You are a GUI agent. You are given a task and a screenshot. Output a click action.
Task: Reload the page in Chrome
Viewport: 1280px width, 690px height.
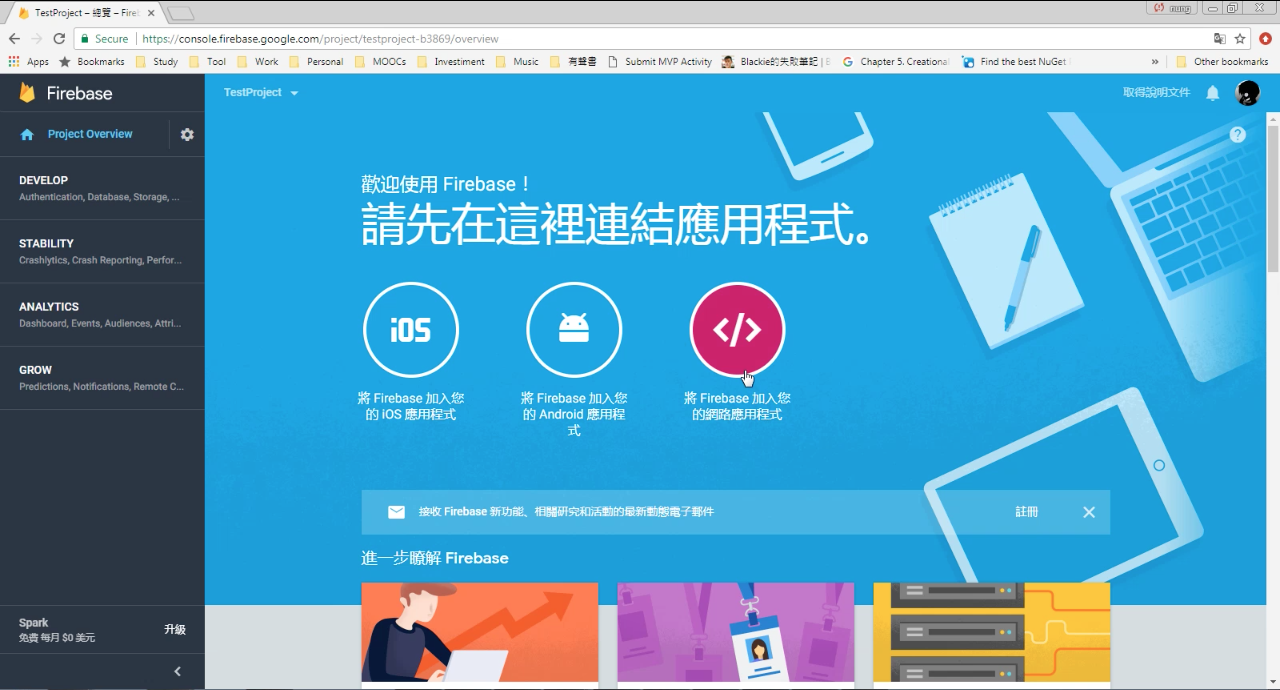coord(59,39)
